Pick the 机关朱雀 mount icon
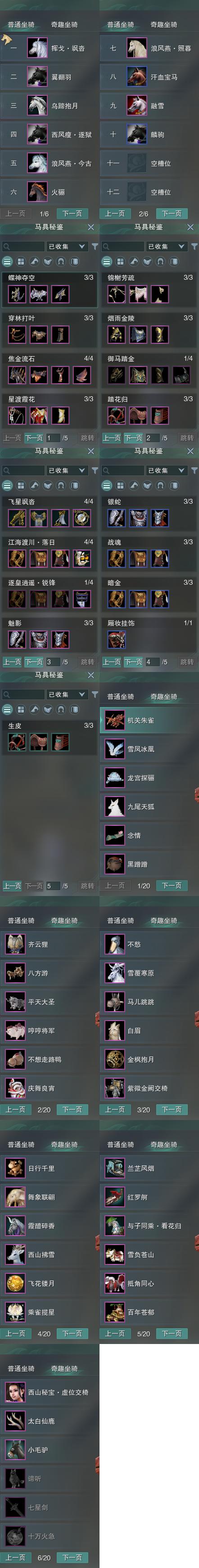Screen dimensions: 199x1568 tap(114, 720)
